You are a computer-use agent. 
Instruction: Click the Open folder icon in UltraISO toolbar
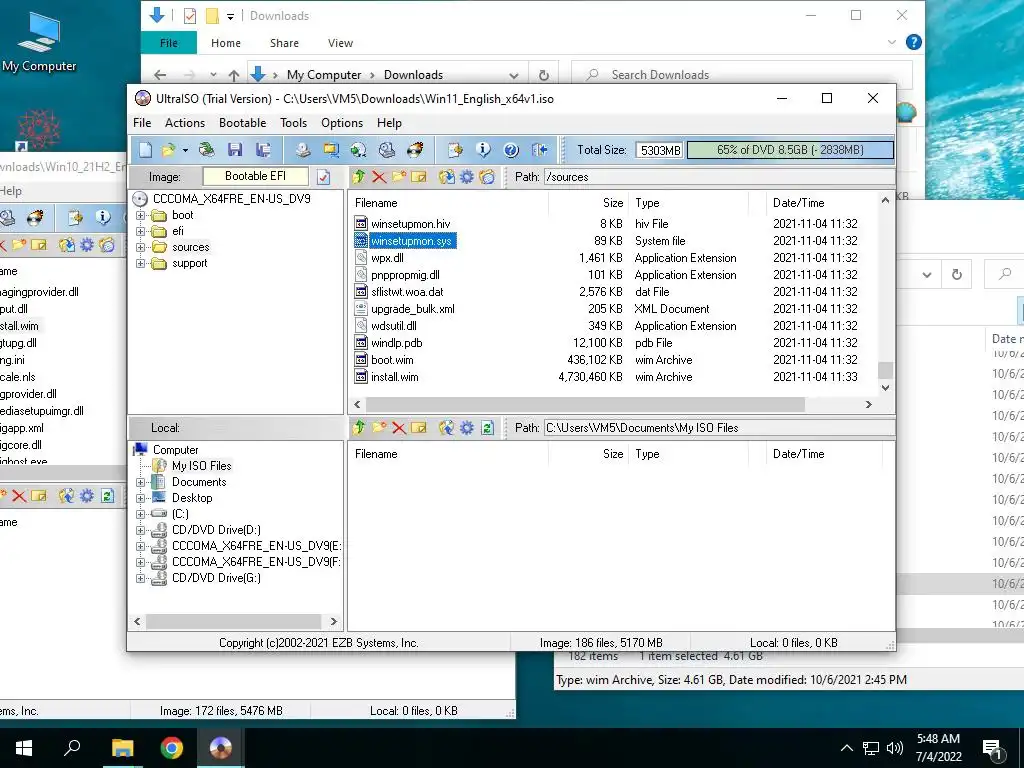click(168, 150)
